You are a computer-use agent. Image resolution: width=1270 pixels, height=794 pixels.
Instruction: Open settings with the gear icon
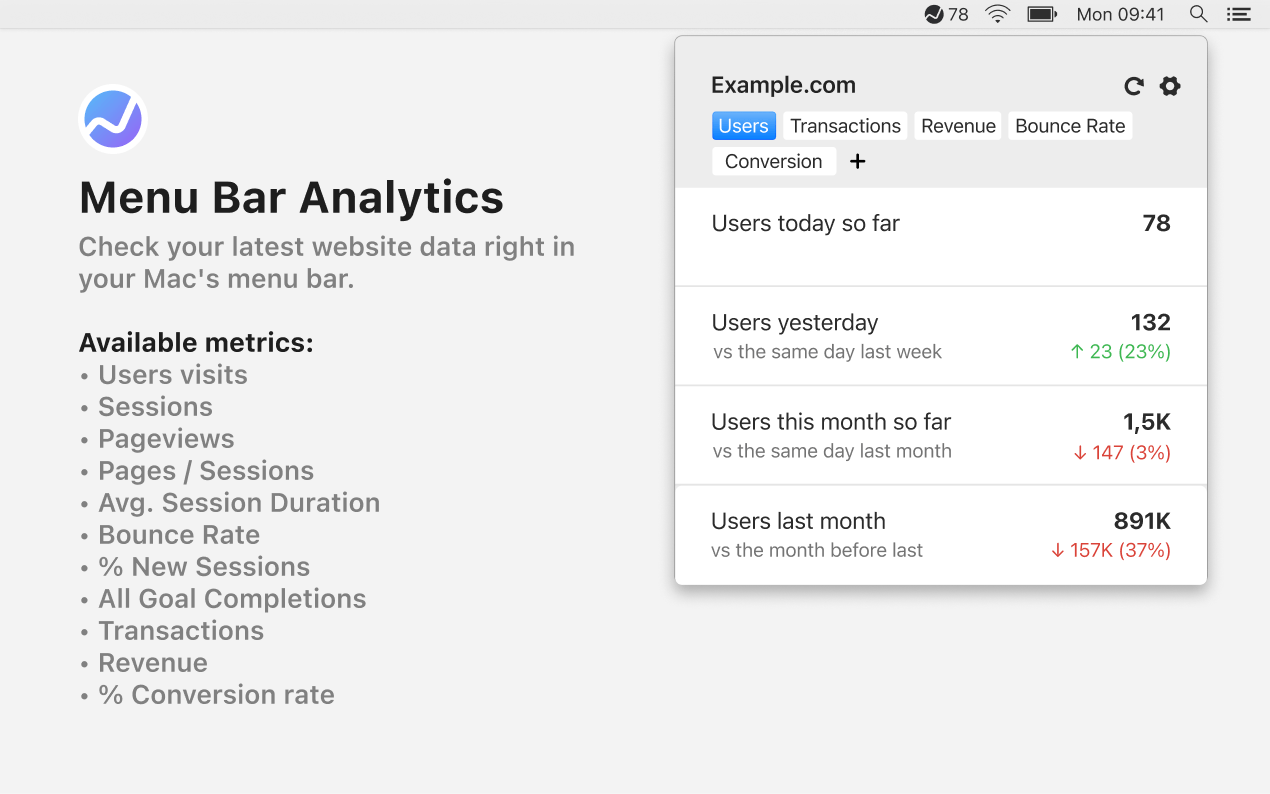point(1170,86)
